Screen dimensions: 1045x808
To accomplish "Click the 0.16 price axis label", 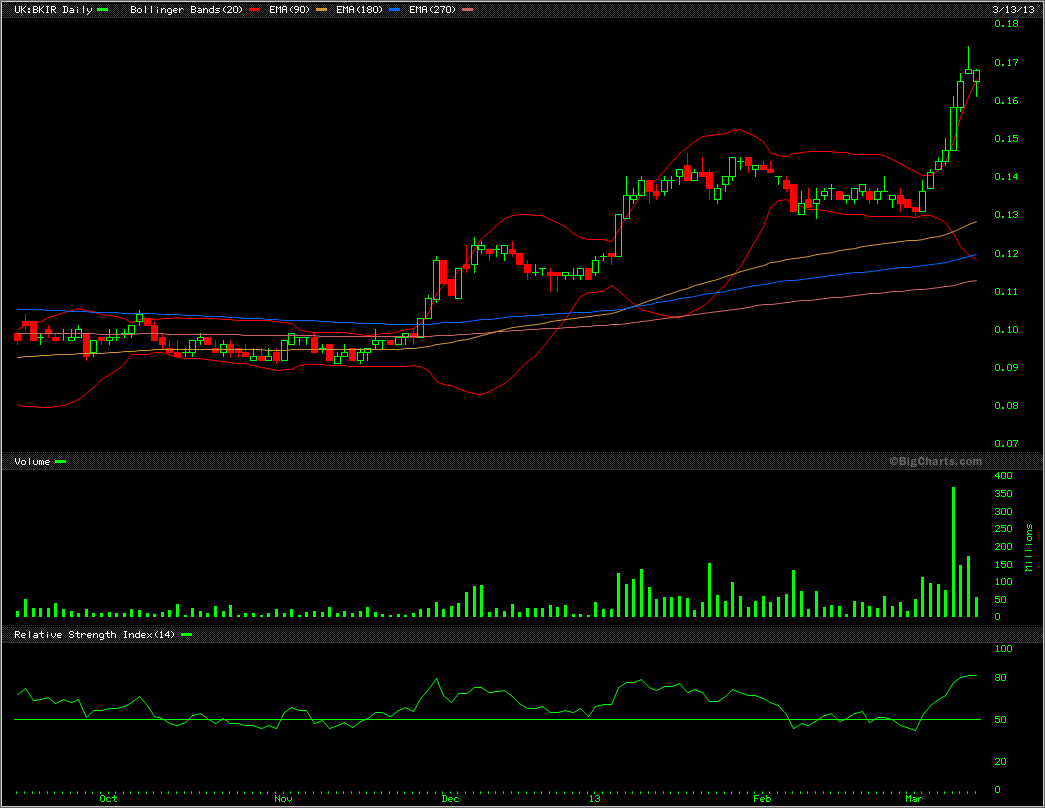I will pos(1006,101).
